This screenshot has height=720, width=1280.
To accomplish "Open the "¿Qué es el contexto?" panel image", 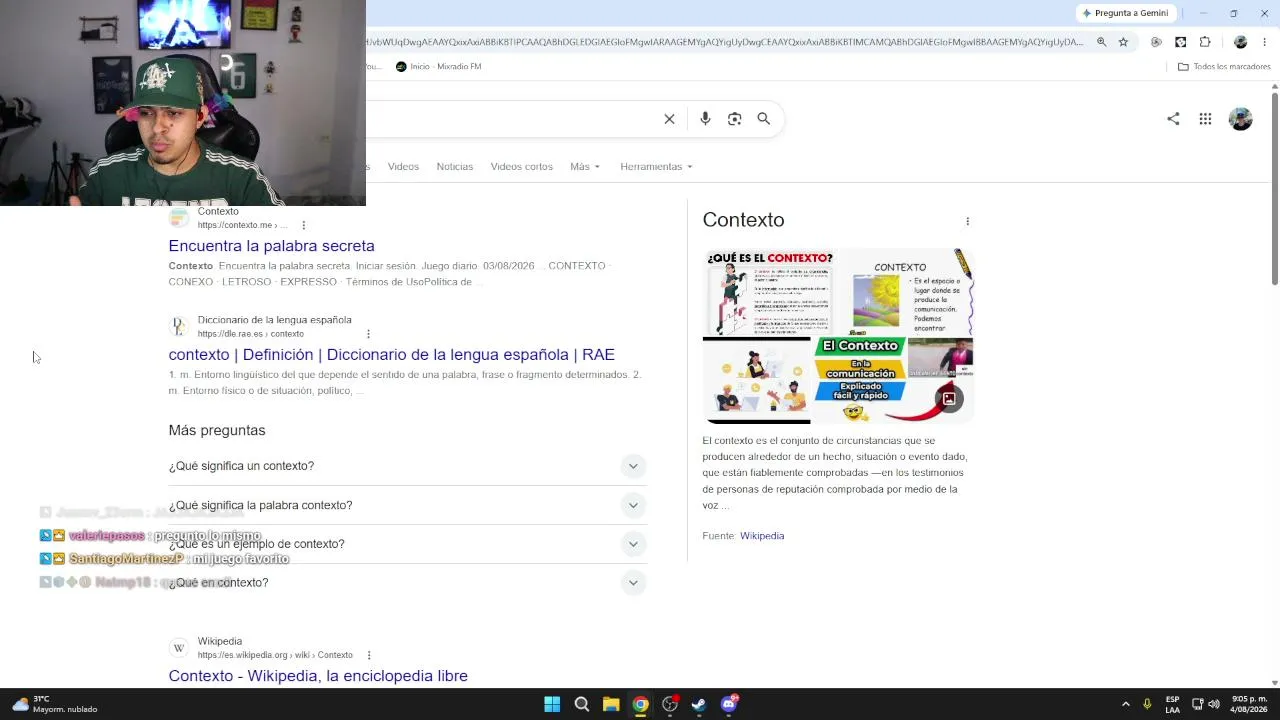I will click(770, 292).
